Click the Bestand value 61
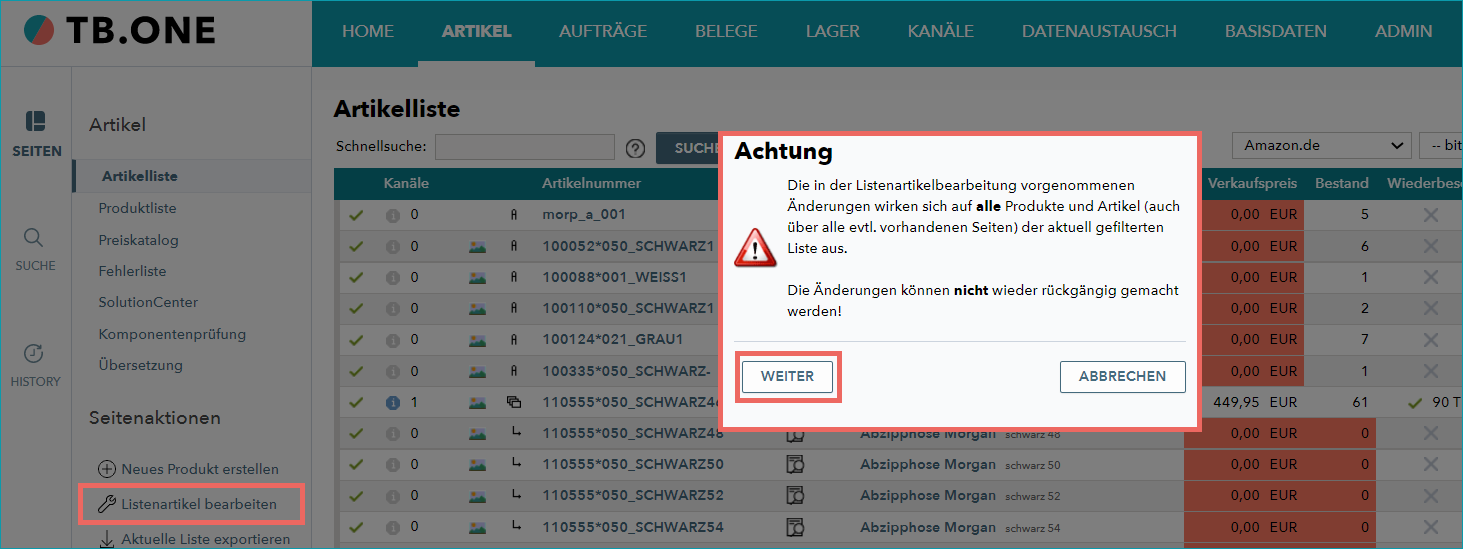Screen dimensions: 1463x549 (x=1359, y=403)
